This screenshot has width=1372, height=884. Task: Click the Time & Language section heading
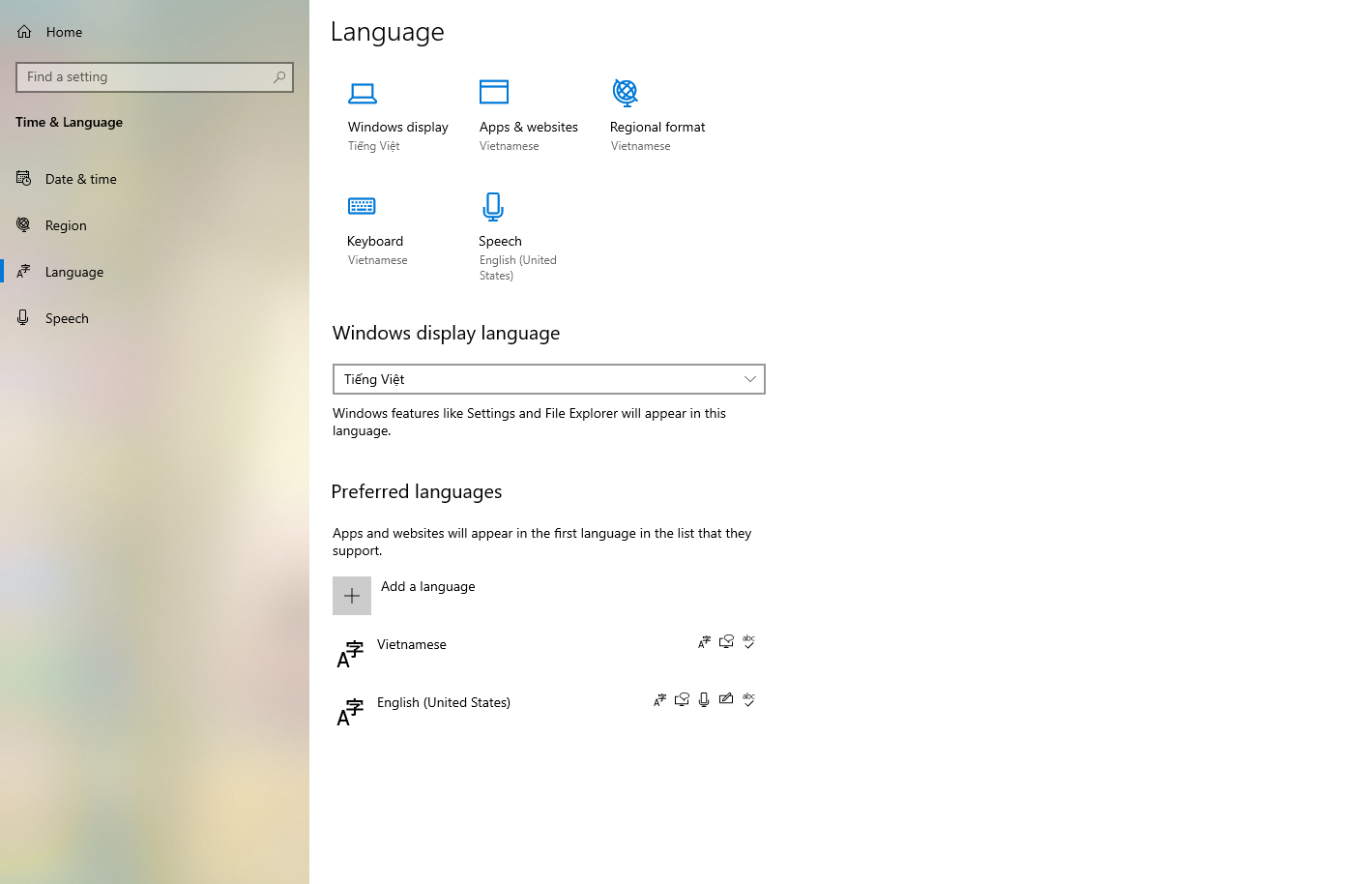tap(69, 122)
